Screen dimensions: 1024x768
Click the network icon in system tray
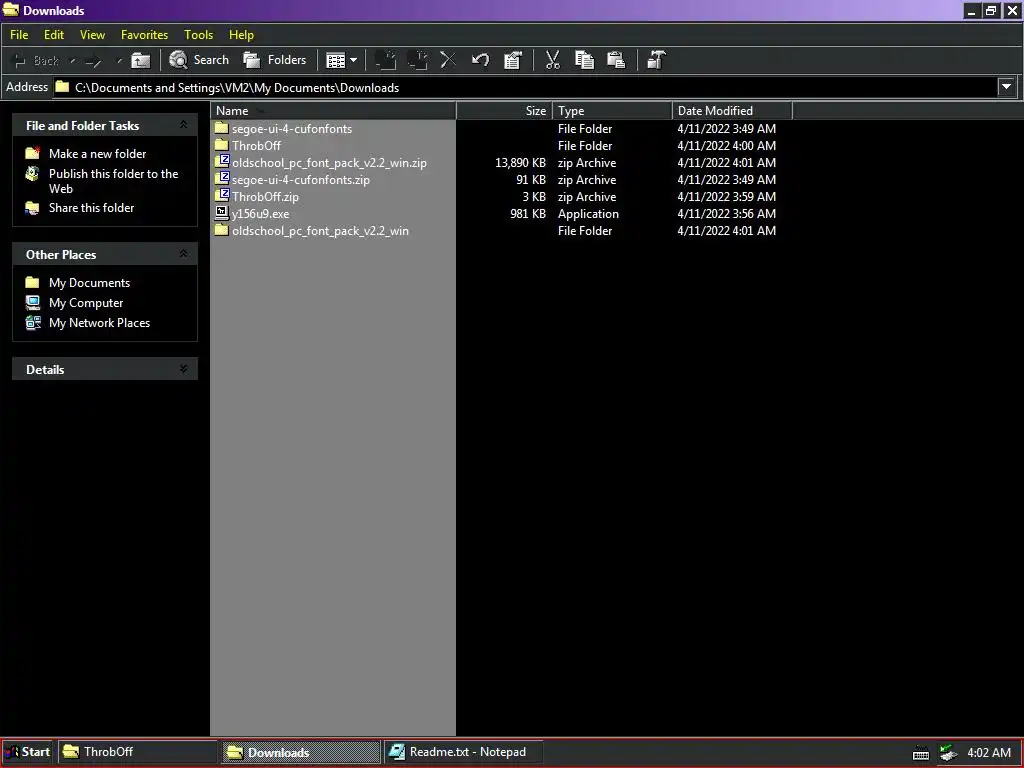tap(948, 753)
